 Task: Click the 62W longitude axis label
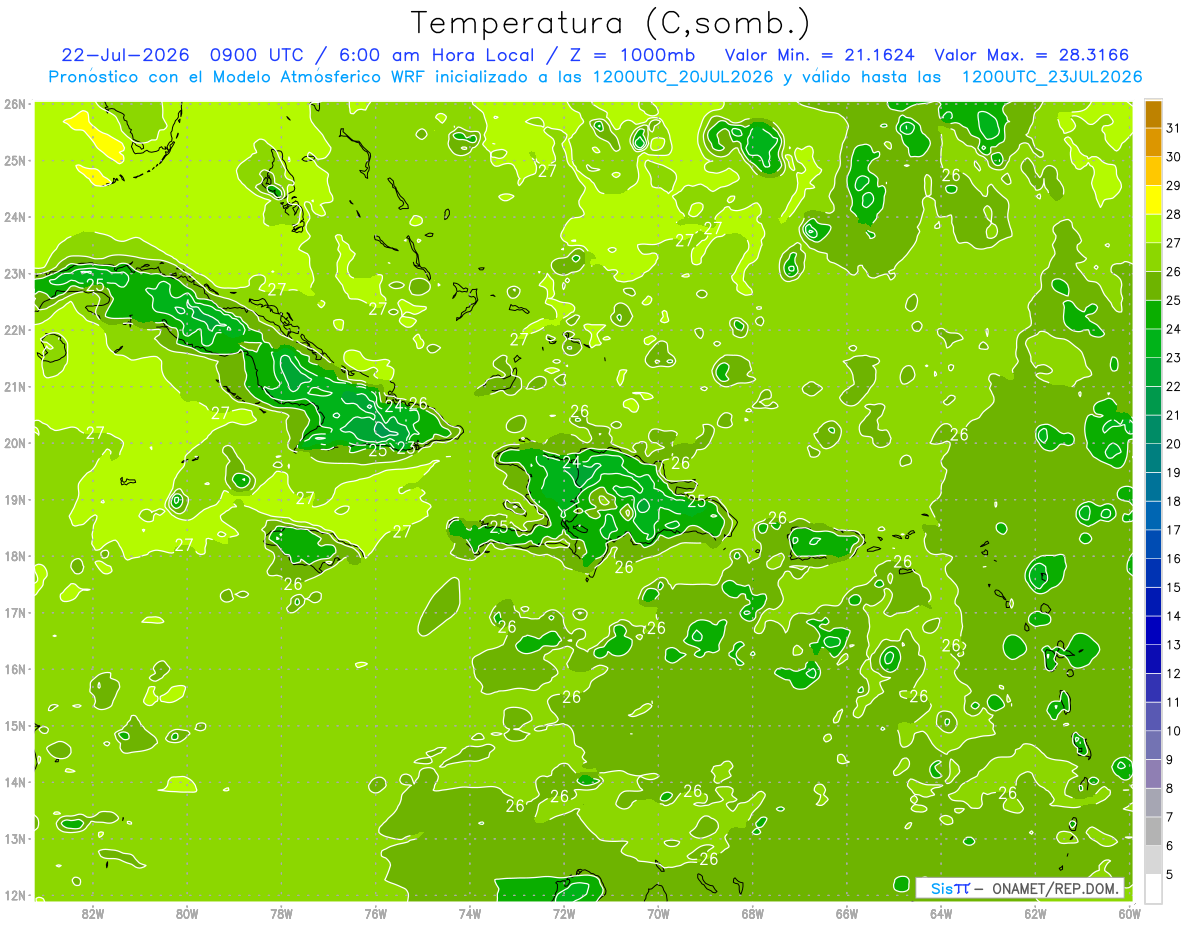tap(1035, 912)
